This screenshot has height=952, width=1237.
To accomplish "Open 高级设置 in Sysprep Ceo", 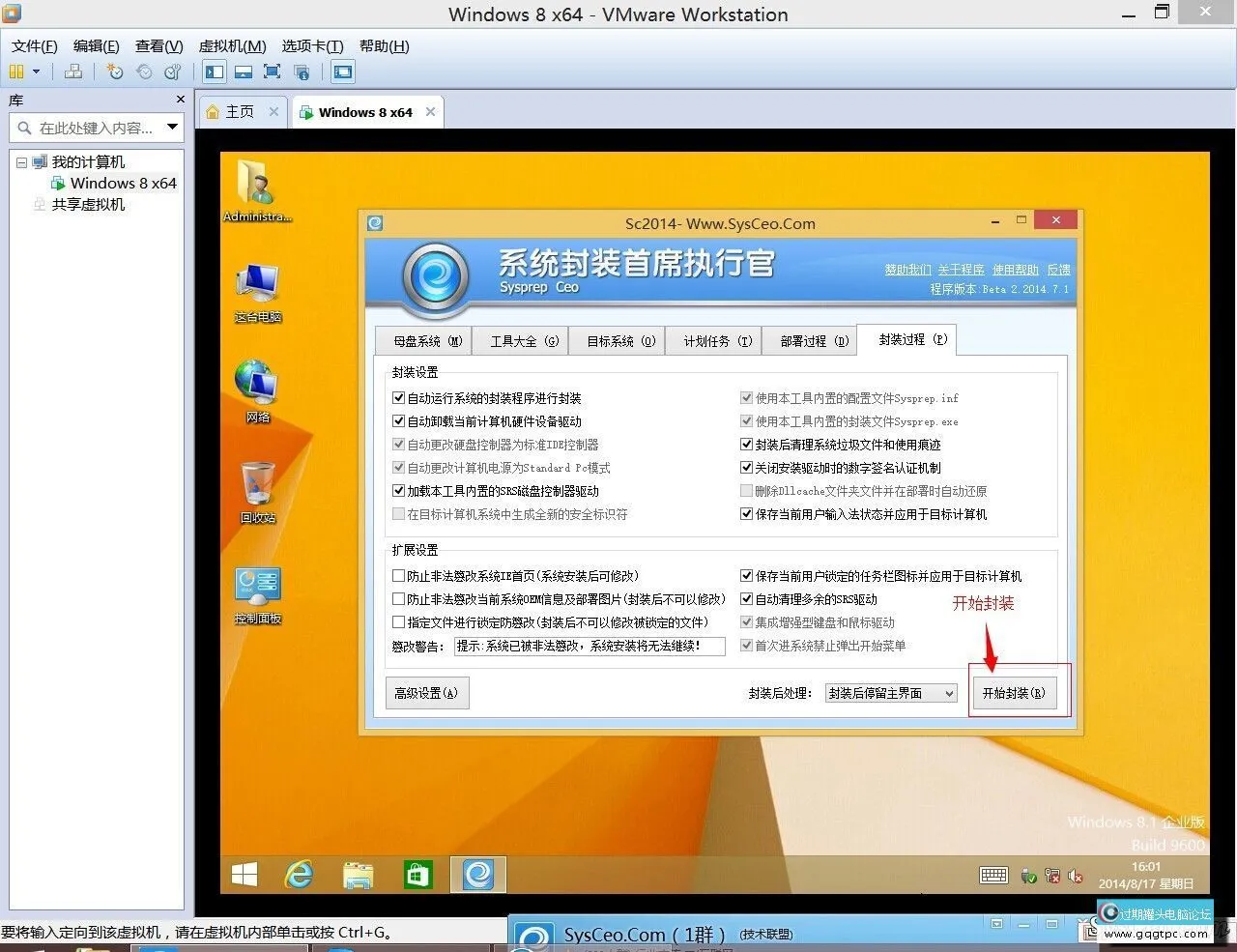I will pyautogui.click(x=427, y=692).
